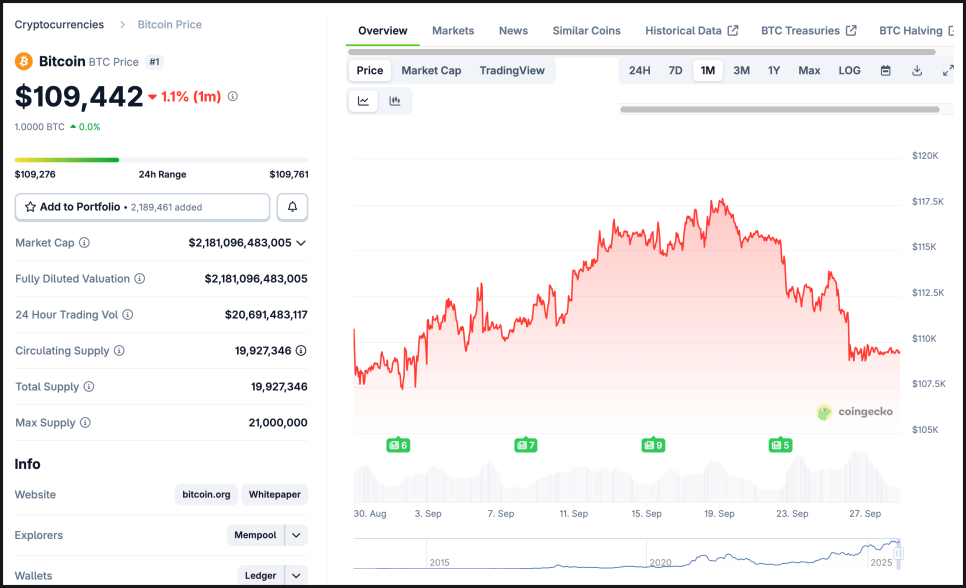The image size is (966, 588).
Task: Expand the Explorers dropdown arrow
Action: tap(296, 535)
